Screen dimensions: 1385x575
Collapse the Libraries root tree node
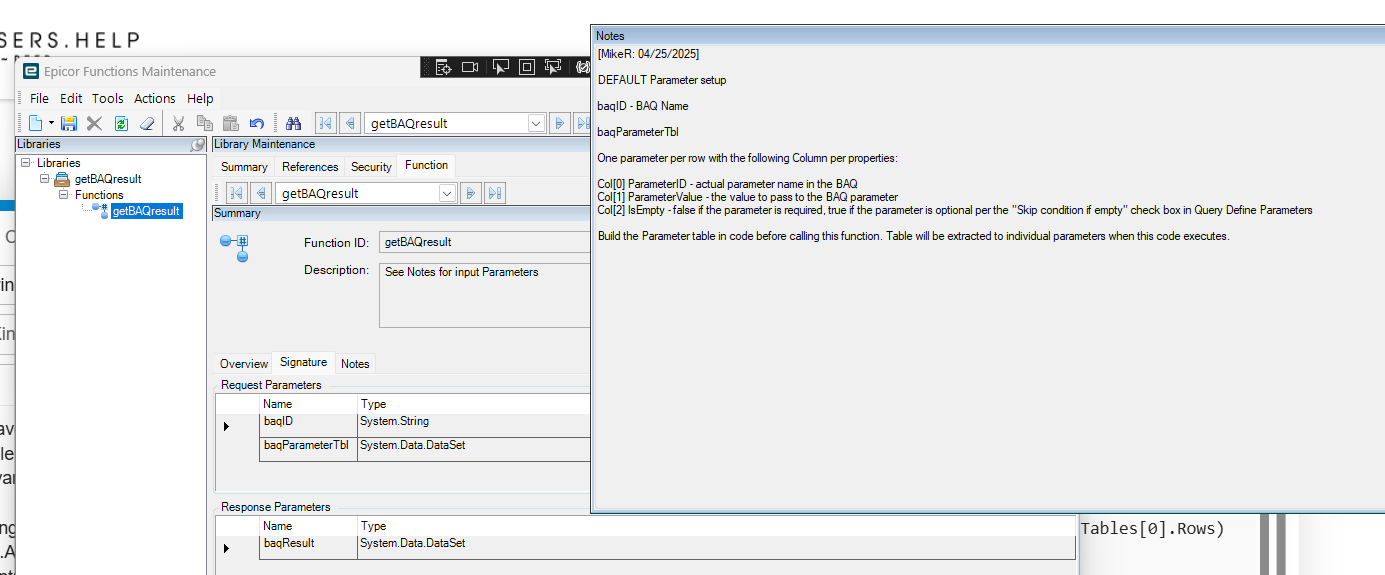tap(25, 163)
